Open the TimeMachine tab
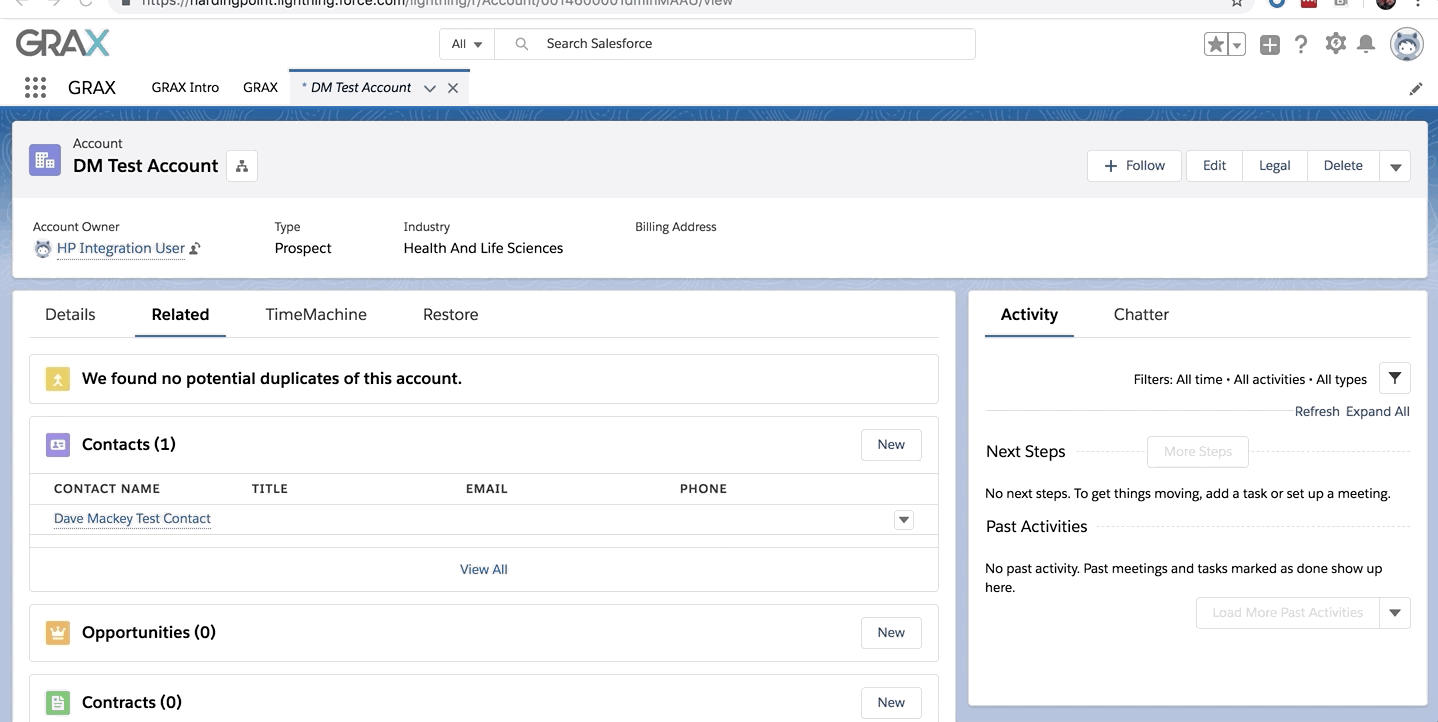Image resolution: width=1438 pixels, height=722 pixels. (316, 314)
